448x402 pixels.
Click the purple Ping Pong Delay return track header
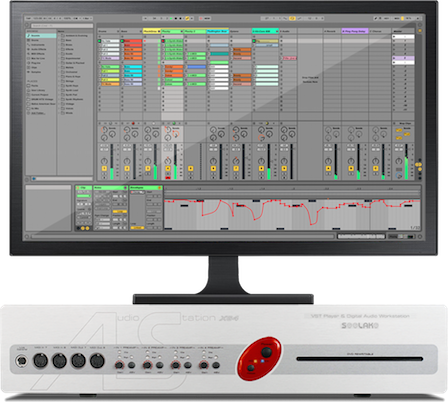pyautogui.click(x=355, y=31)
